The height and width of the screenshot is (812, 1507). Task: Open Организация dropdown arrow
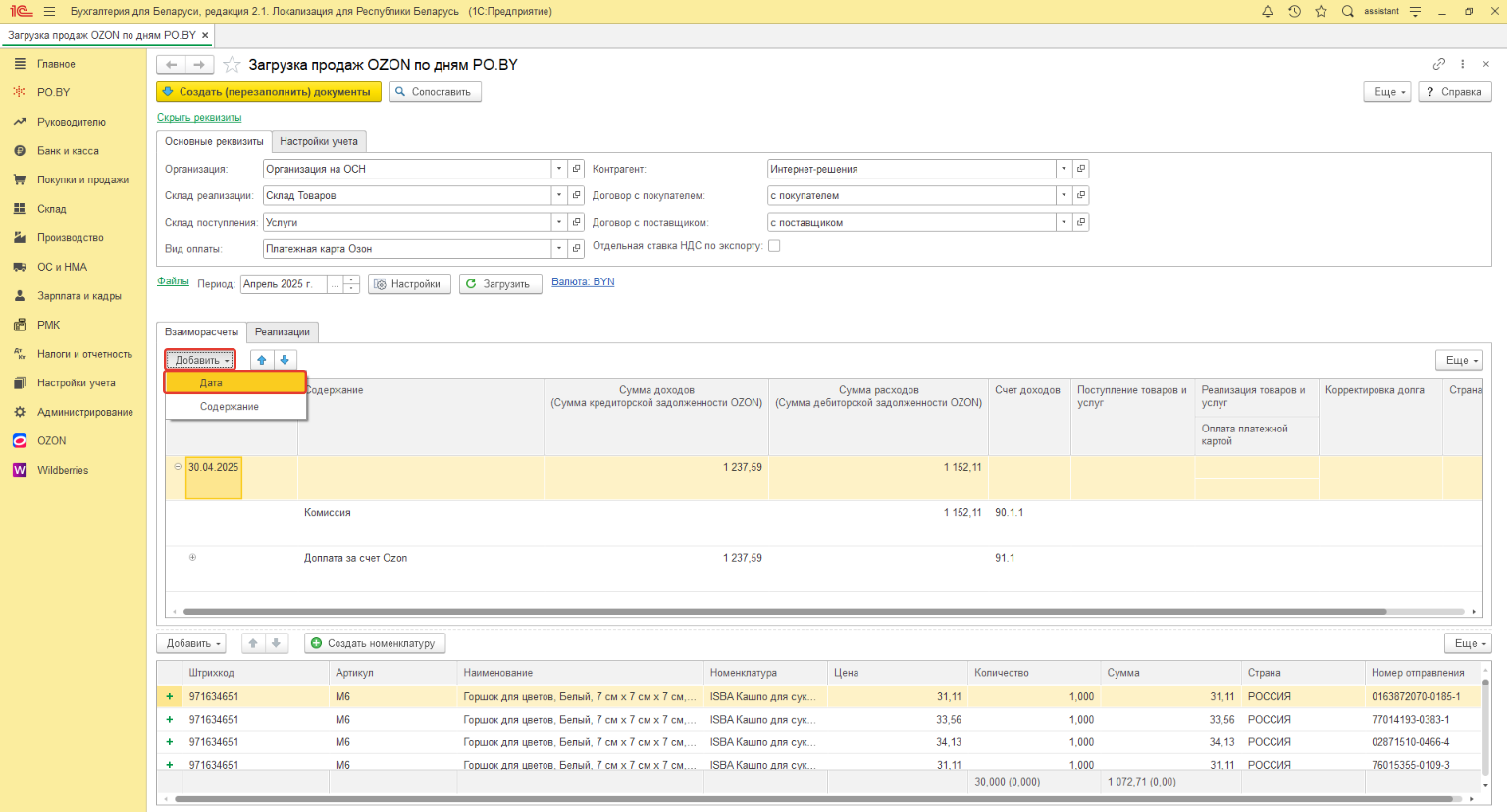558,169
